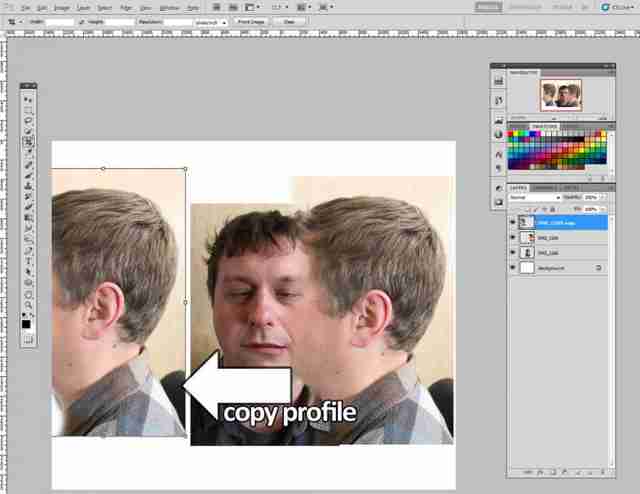
Task: Click the black foreground color swatch
Action: point(26,324)
